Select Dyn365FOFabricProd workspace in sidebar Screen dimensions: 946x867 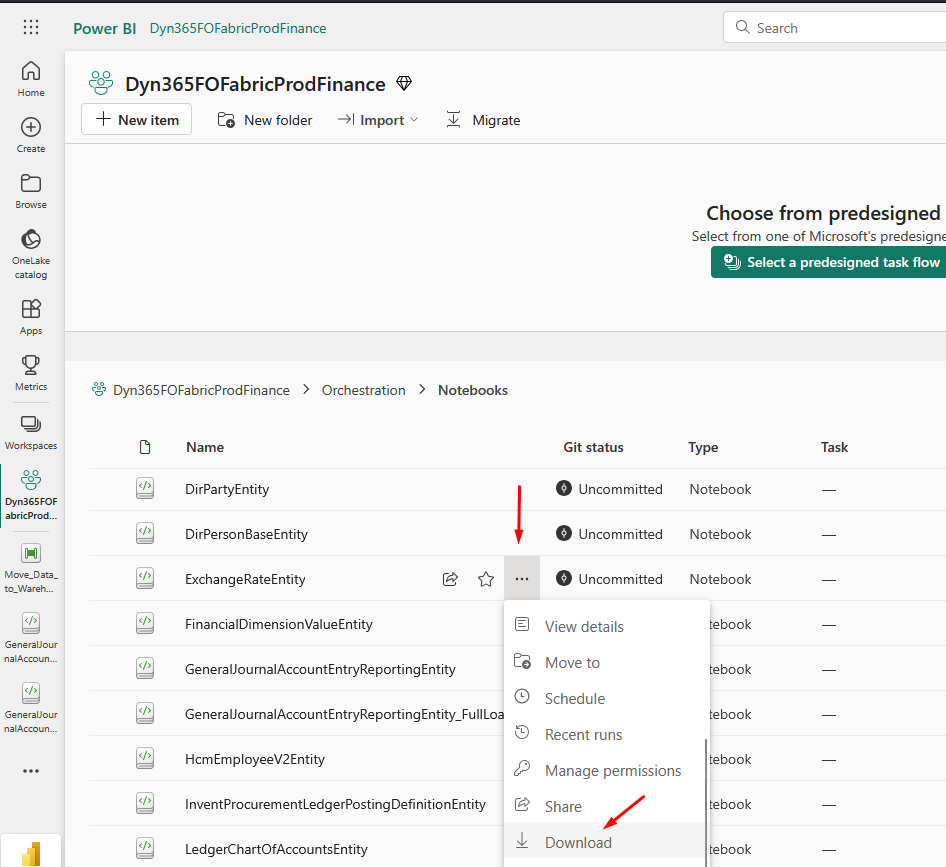(31, 495)
